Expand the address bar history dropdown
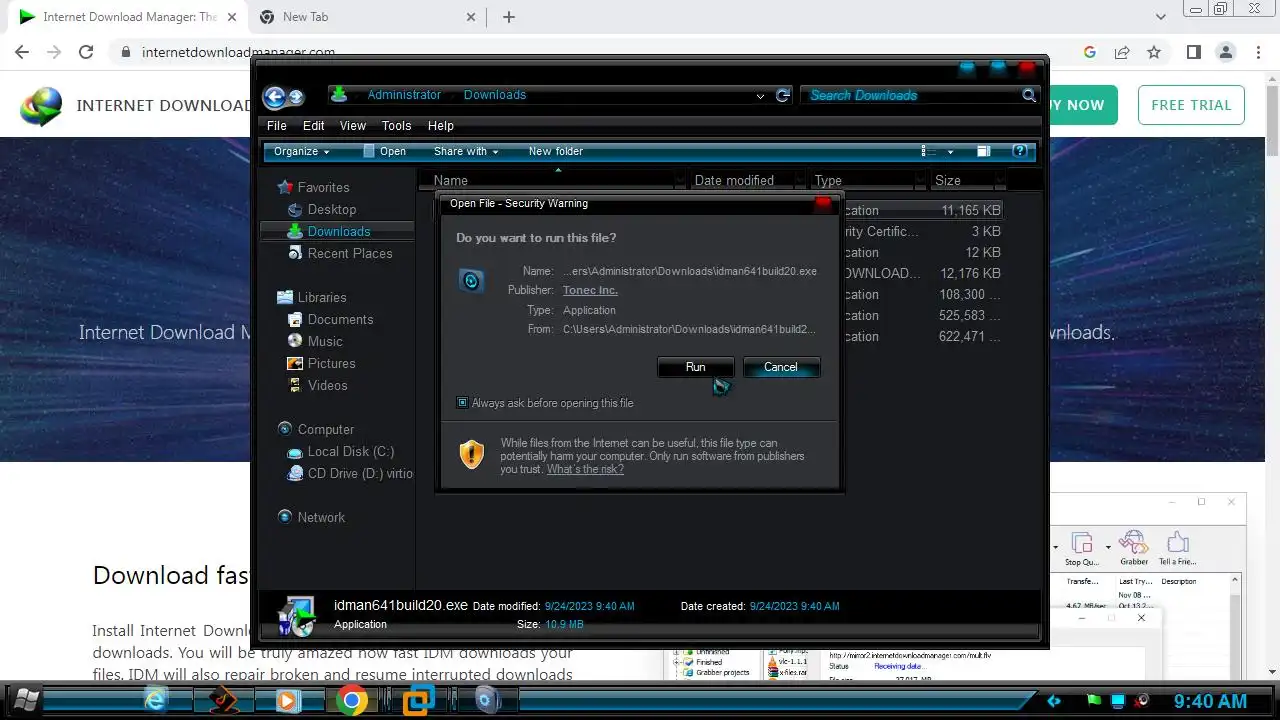 pos(761,96)
